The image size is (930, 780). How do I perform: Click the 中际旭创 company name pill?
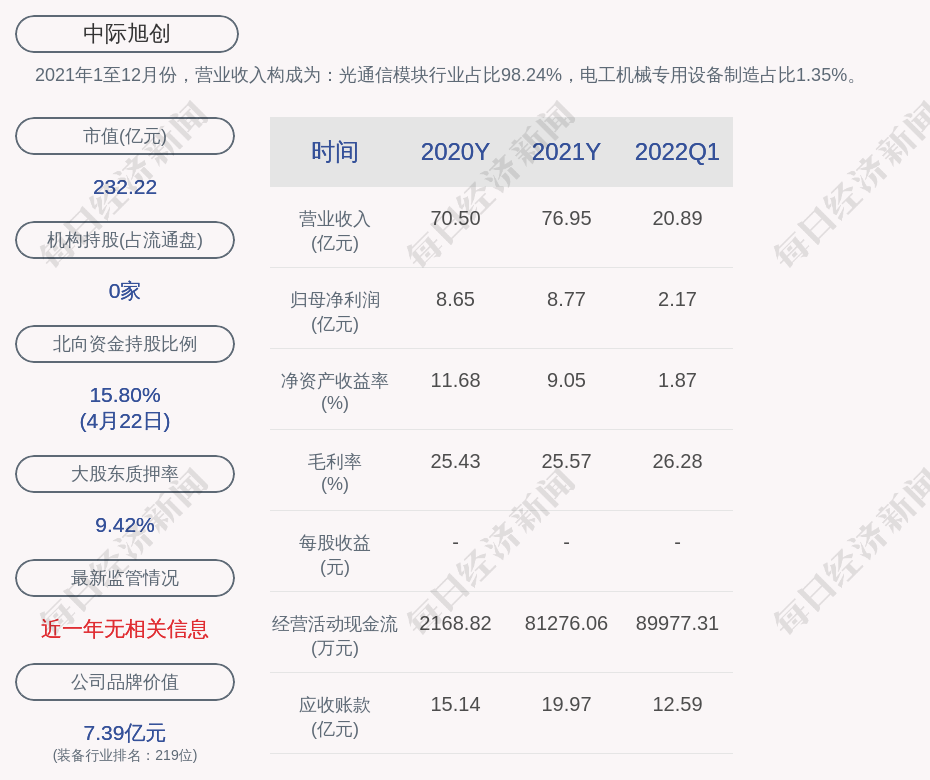pyautogui.click(x=127, y=34)
